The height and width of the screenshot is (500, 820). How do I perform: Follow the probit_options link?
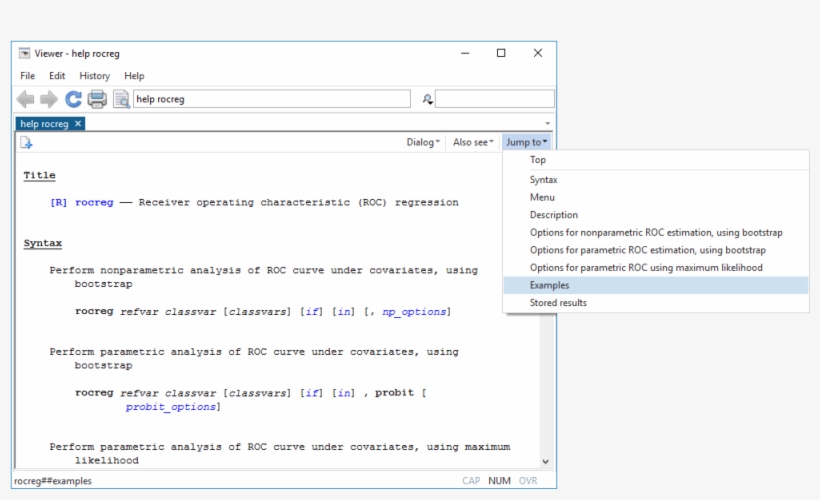[x=170, y=407]
